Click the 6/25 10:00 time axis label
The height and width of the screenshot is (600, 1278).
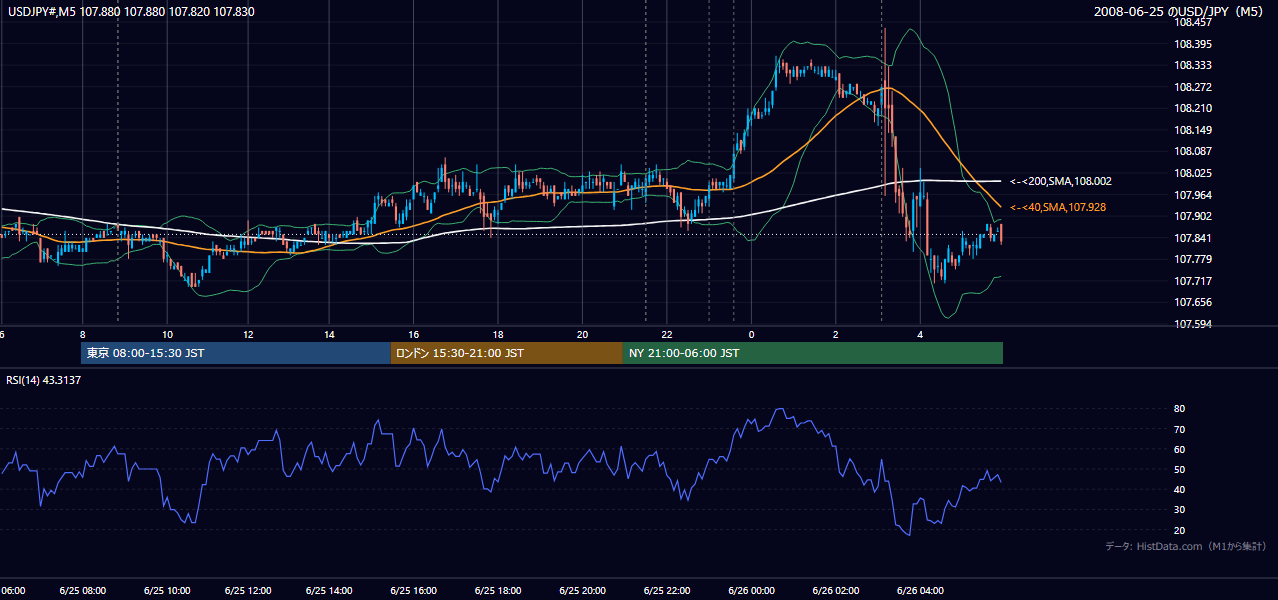[167, 591]
